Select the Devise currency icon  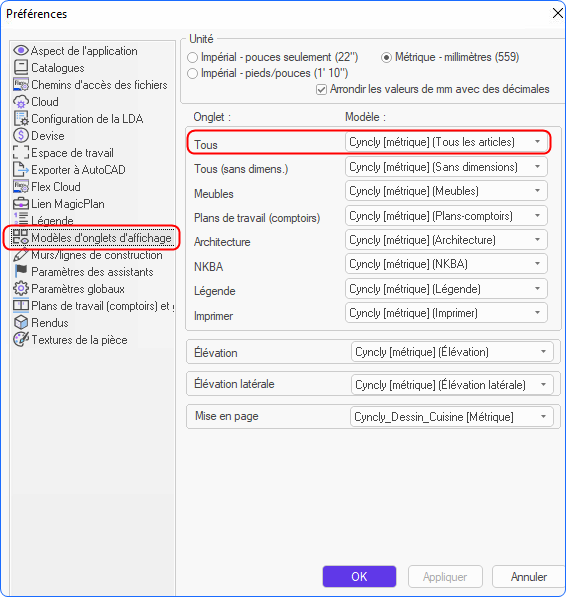[21, 136]
